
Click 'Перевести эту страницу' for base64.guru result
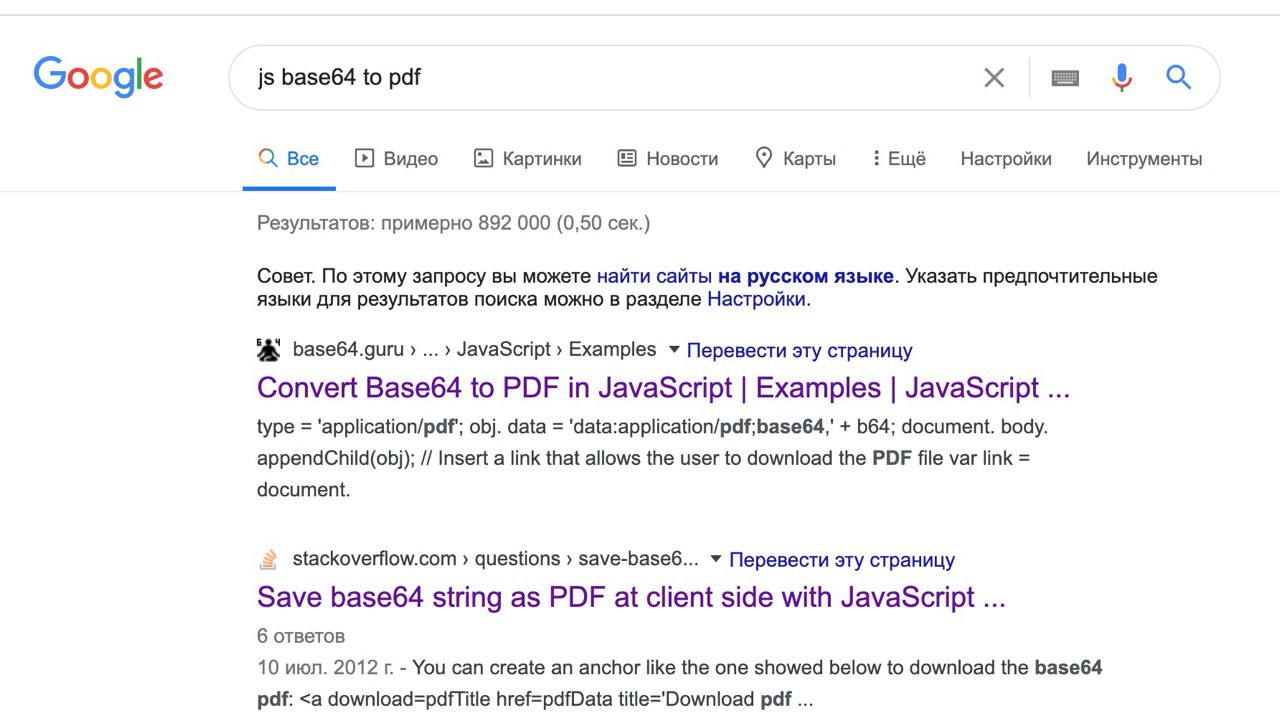coord(800,351)
